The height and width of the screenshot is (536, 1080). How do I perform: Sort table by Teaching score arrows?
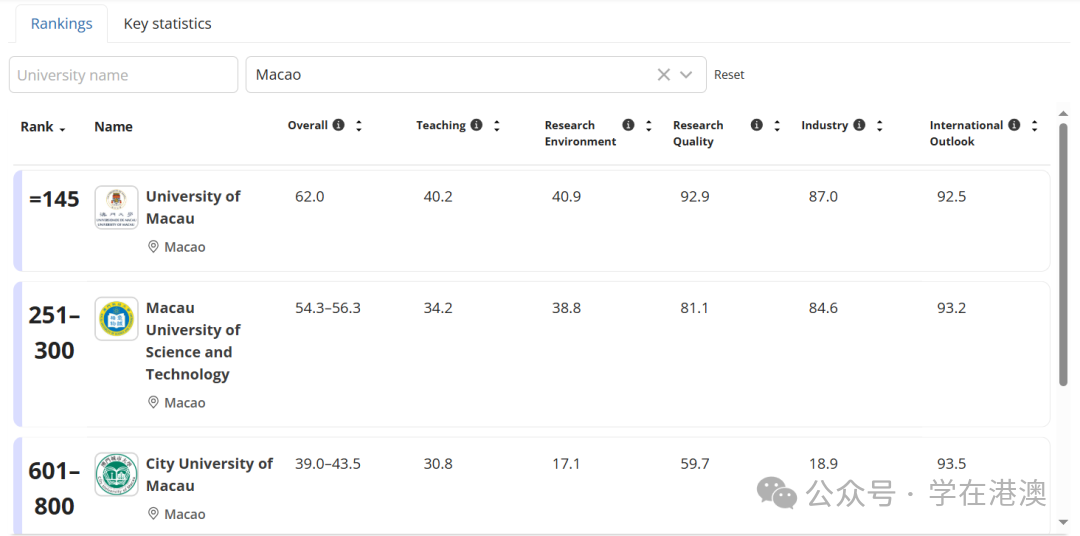(x=496, y=126)
